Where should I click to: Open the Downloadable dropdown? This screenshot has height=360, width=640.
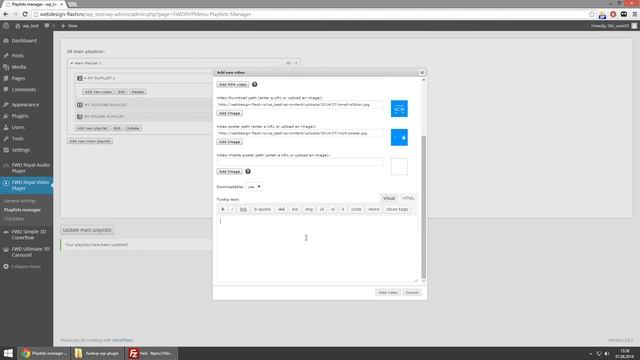click(x=254, y=187)
